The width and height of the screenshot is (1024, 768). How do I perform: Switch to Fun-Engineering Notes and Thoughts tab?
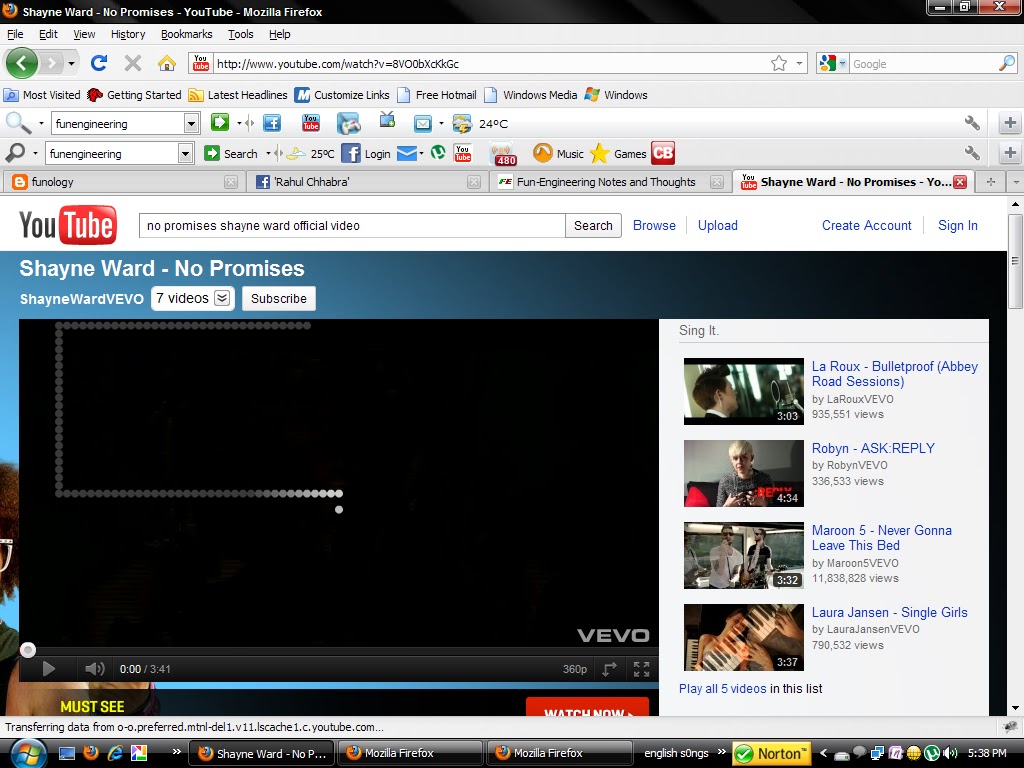point(610,182)
